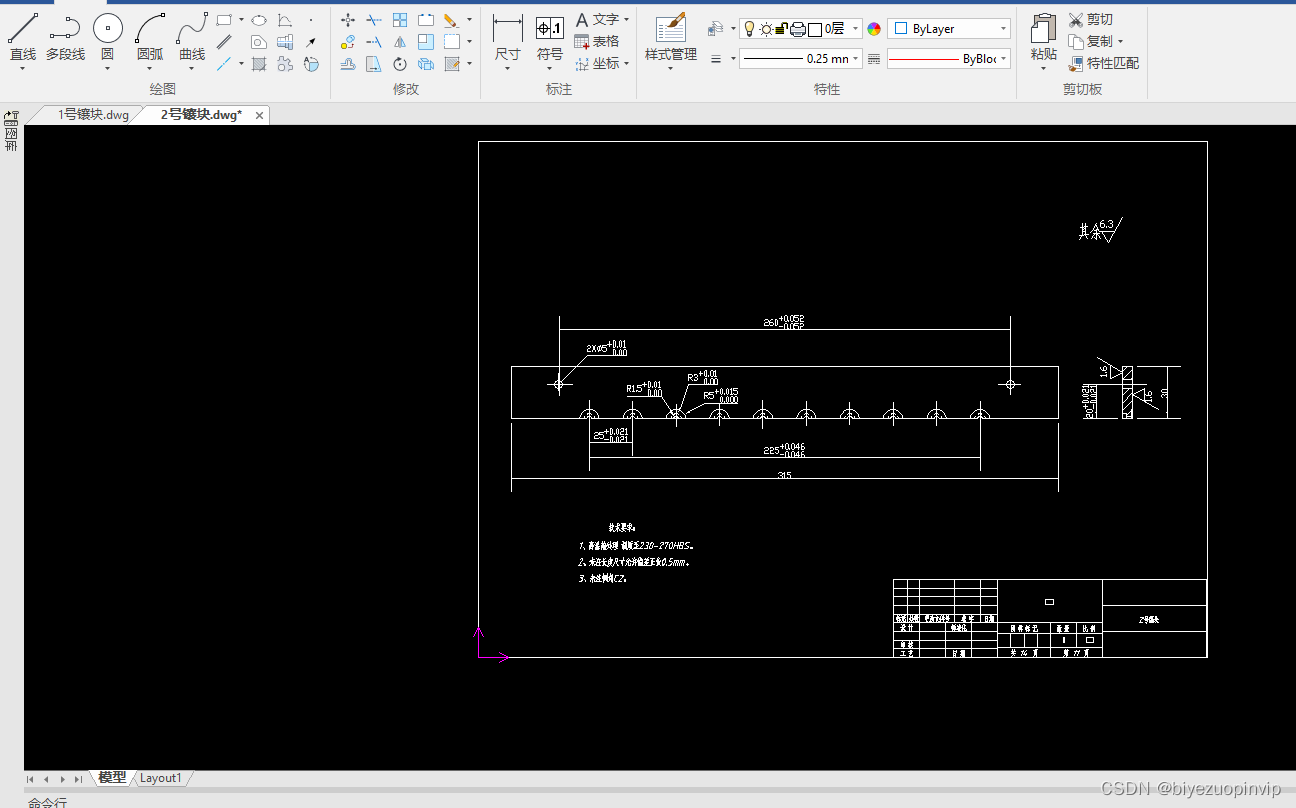This screenshot has width=1296, height=808.
Task: Pick the rectangle draw tool
Action: (225, 20)
